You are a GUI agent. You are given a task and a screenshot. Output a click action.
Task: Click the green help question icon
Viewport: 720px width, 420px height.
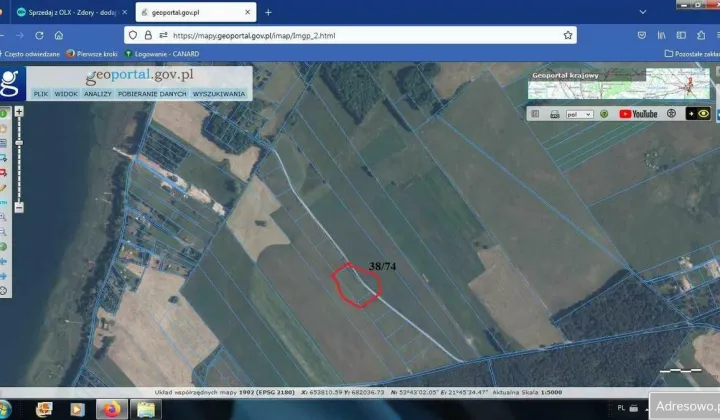pyautogui.click(x=604, y=114)
